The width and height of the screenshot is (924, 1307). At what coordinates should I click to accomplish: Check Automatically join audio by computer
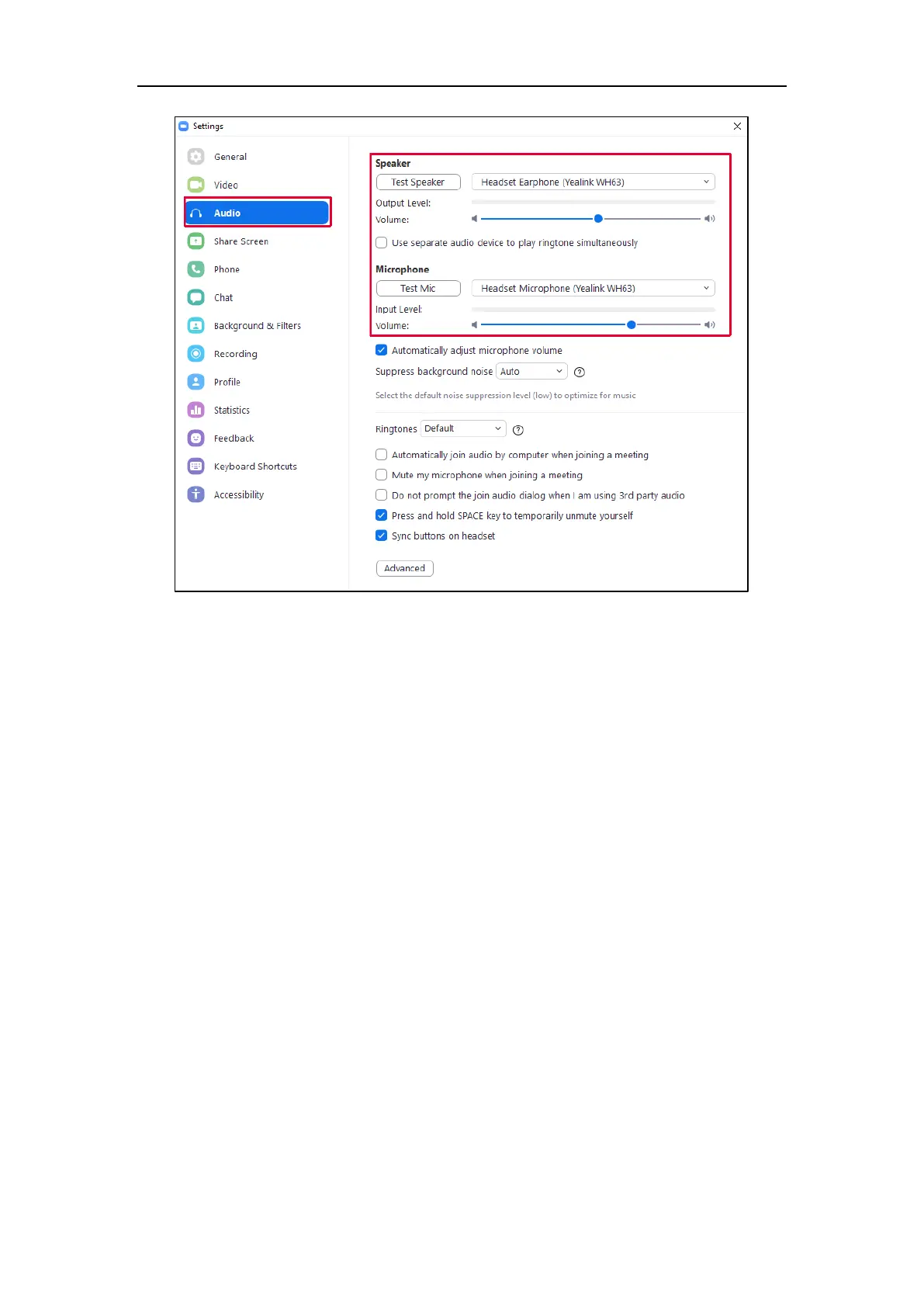pyautogui.click(x=382, y=455)
